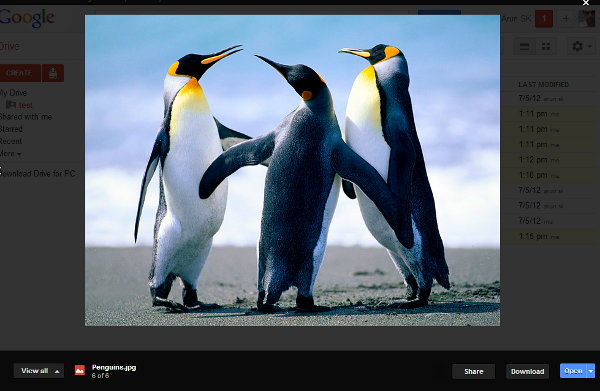Image resolution: width=600 pixels, height=391 pixels.
Task: Click the penguins preview image
Action: point(292,170)
